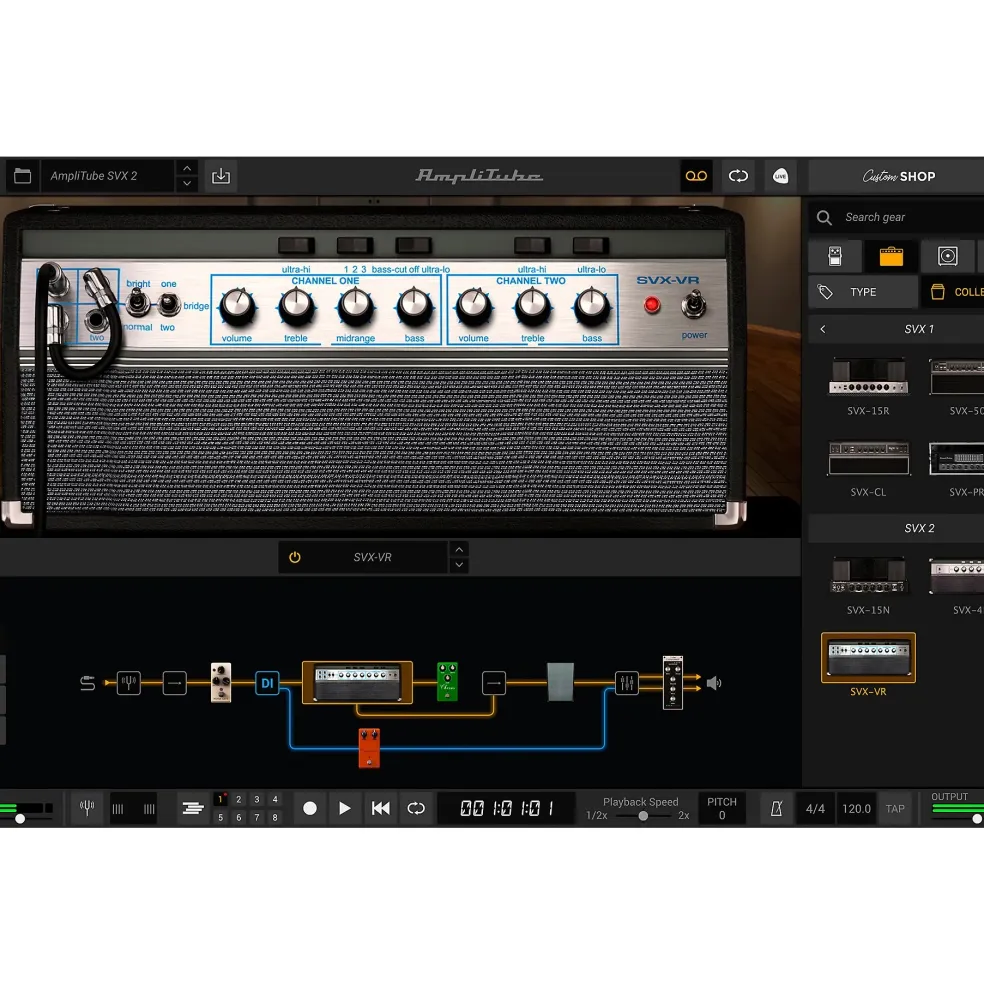Toggle the SVX-VR amp bypass power button

click(x=295, y=557)
